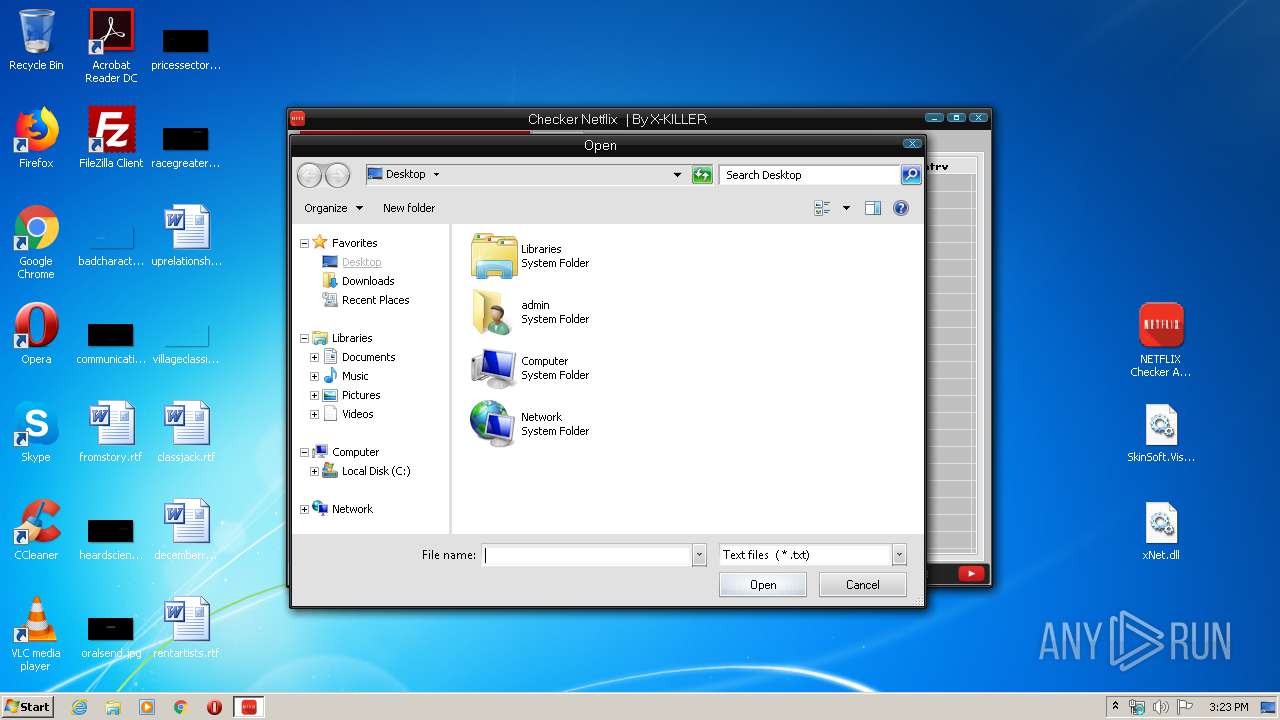Click the File name input field

[587, 555]
